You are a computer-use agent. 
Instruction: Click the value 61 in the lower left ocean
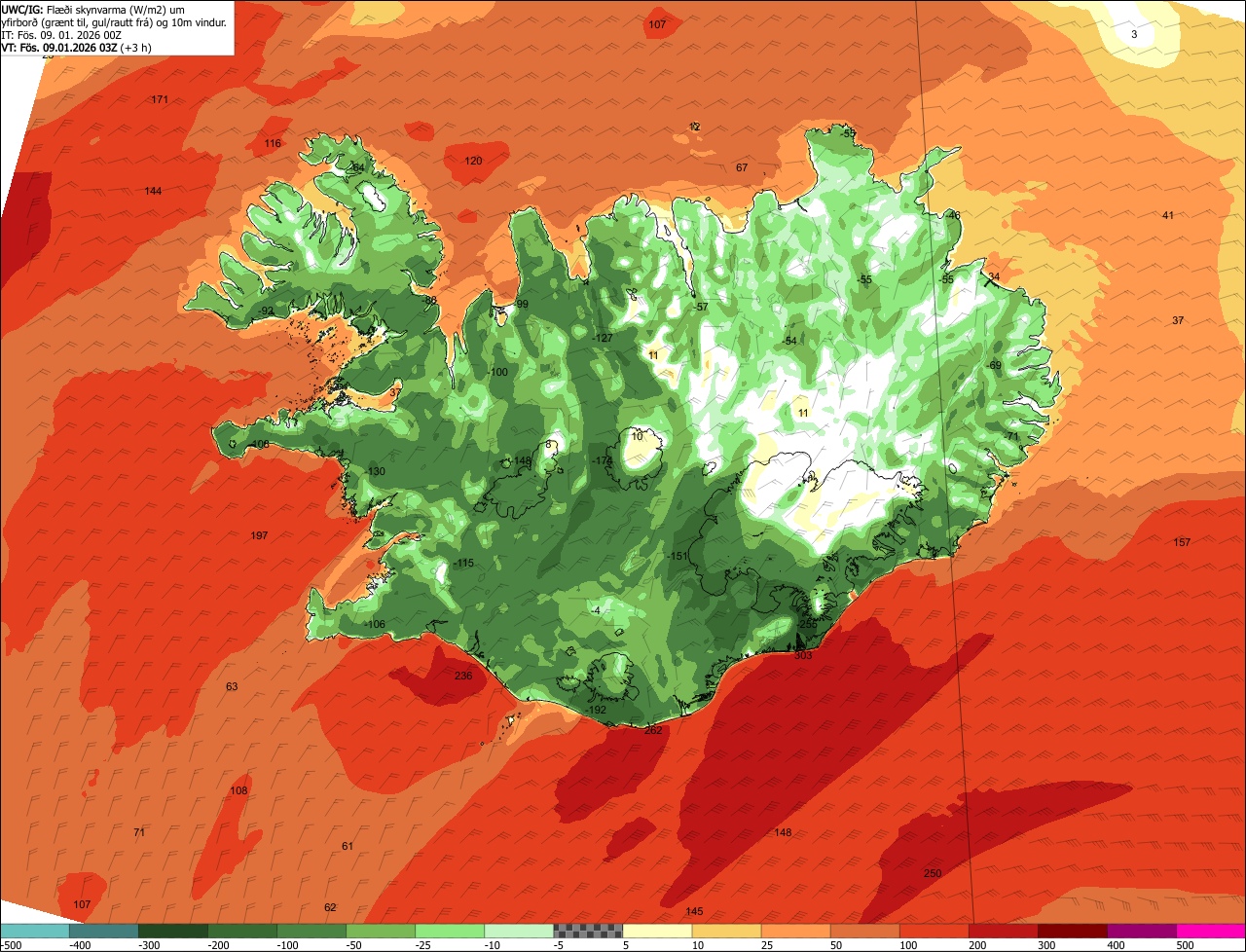348,847
